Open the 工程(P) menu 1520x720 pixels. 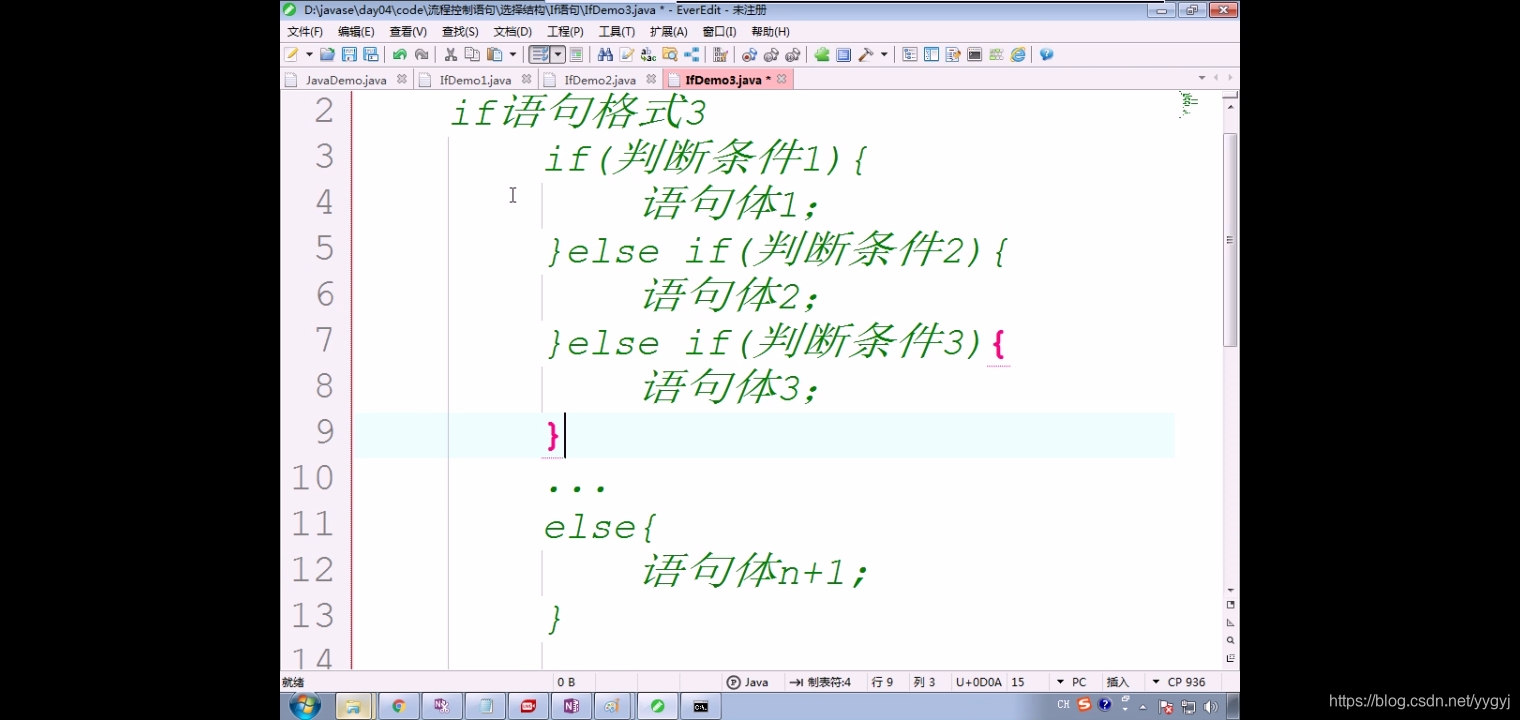(x=565, y=32)
